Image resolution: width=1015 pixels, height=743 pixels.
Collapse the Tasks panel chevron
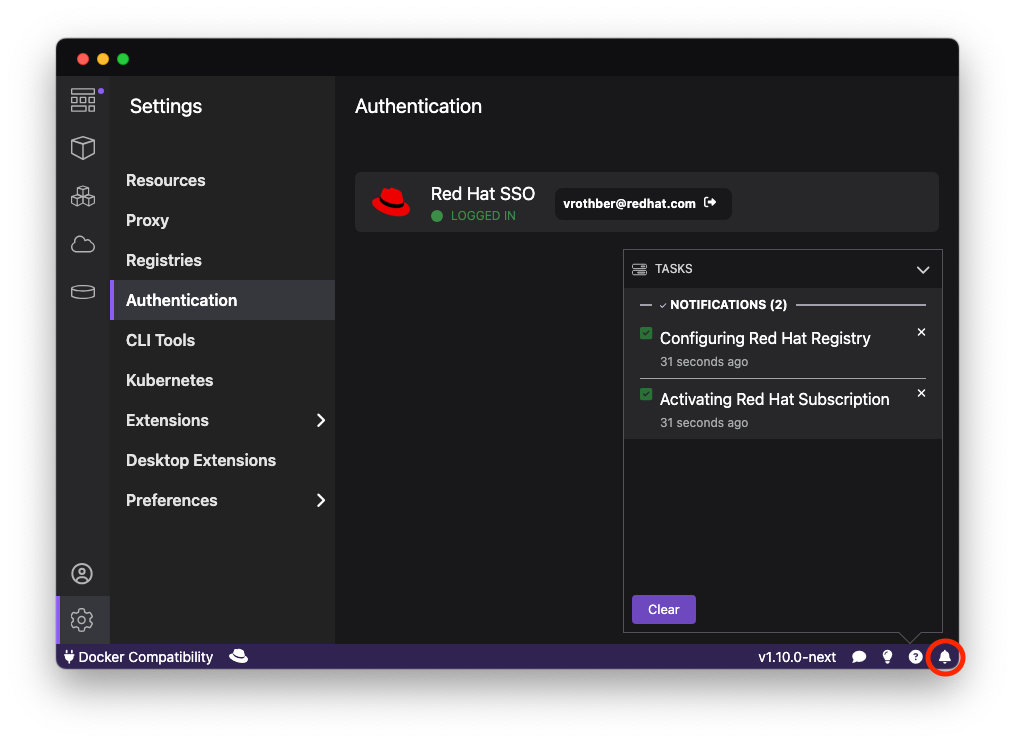pyautogui.click(x=923, y=270)
